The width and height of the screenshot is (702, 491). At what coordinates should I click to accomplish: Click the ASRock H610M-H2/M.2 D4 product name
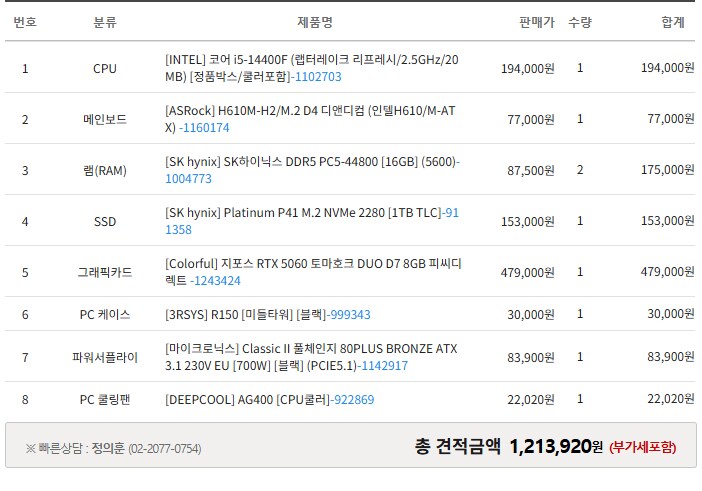coord(310,119)
